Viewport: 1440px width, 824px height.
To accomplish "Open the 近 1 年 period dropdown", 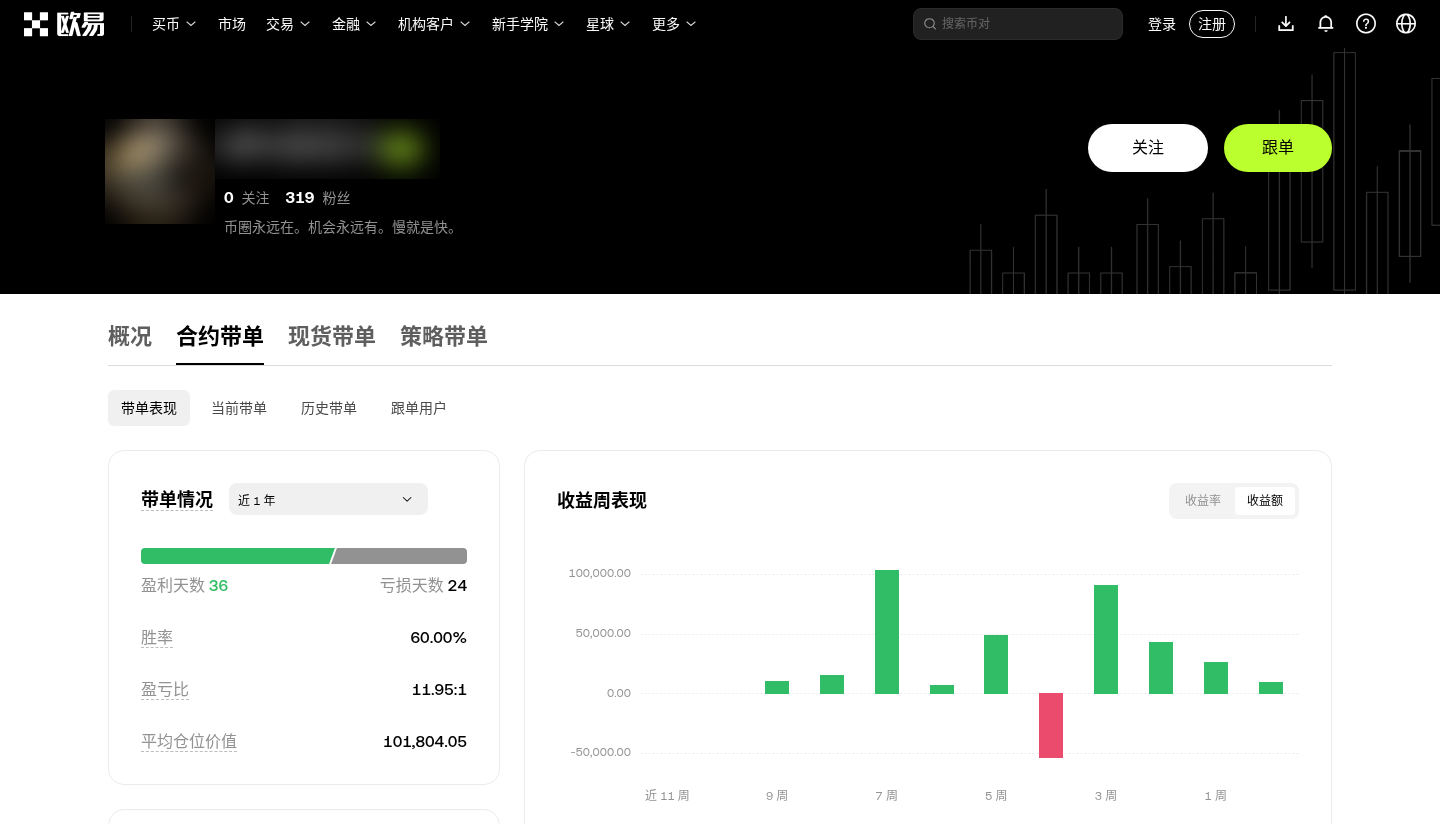I will tap(328, 499).
